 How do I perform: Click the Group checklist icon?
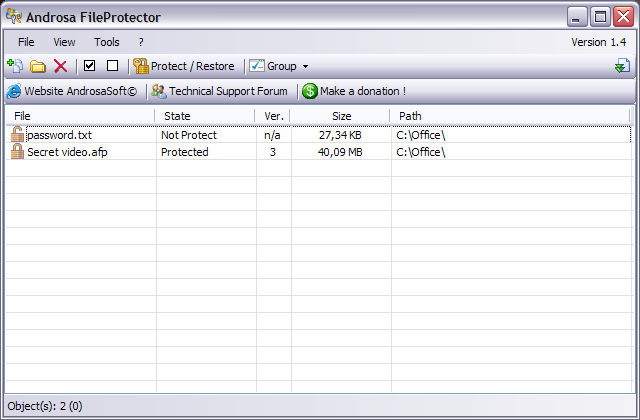pos(257,66)
